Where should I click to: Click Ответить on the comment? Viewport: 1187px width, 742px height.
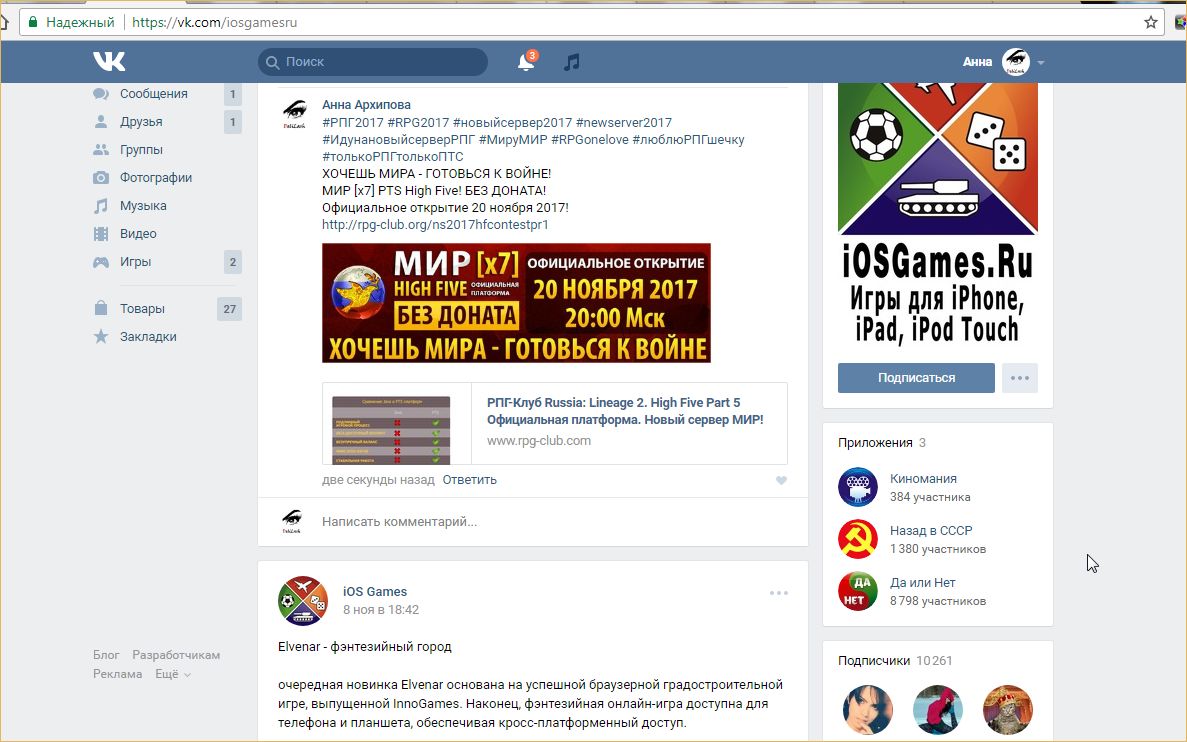tap(469, 480)
